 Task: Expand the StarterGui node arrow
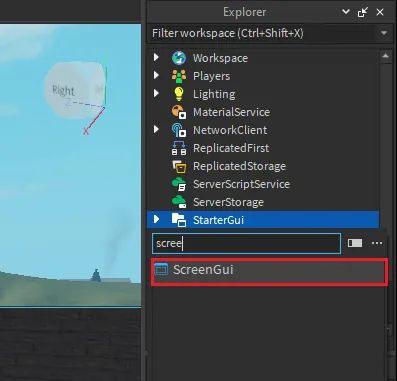(x=156, y=219)
